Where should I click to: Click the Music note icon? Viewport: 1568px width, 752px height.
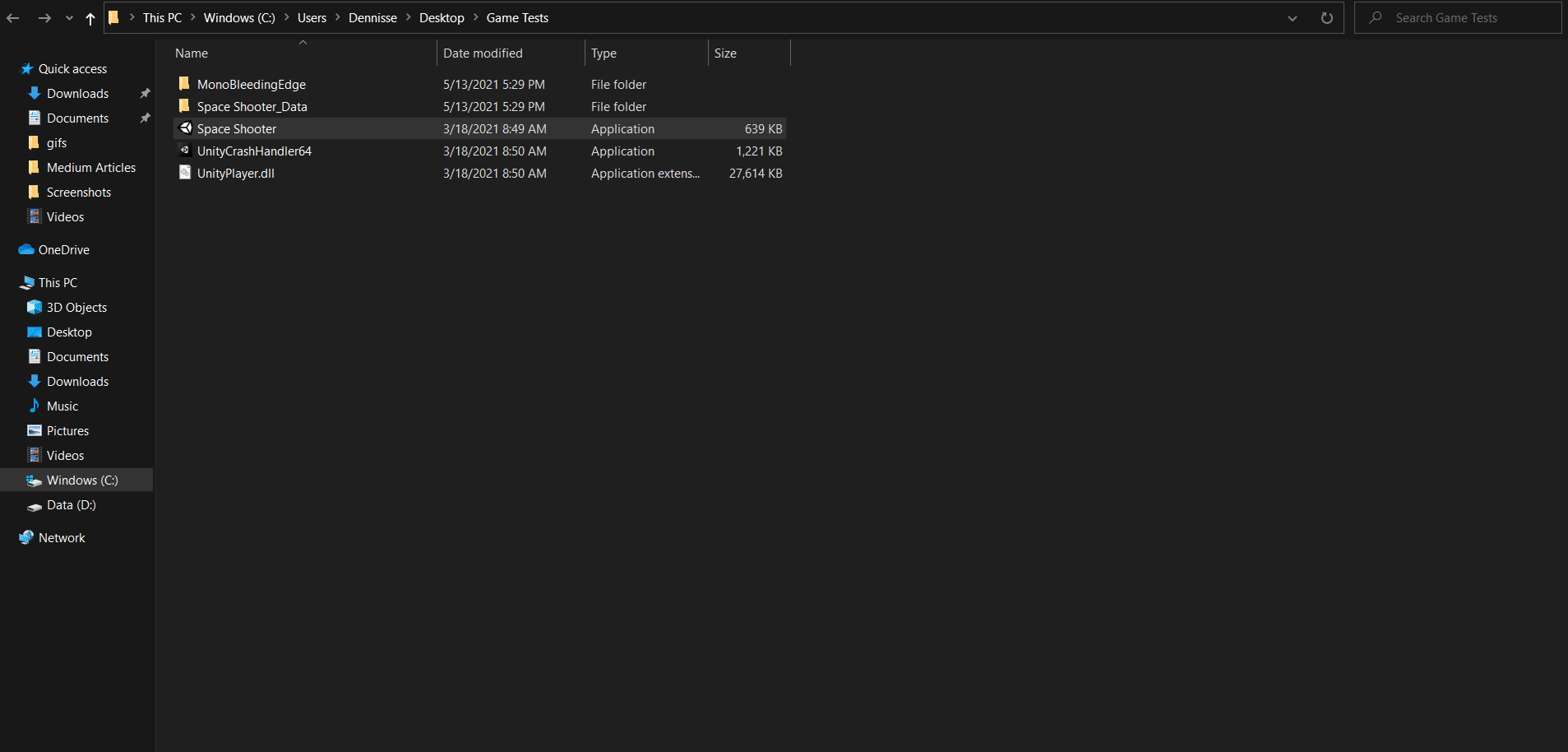coord(35,405)
